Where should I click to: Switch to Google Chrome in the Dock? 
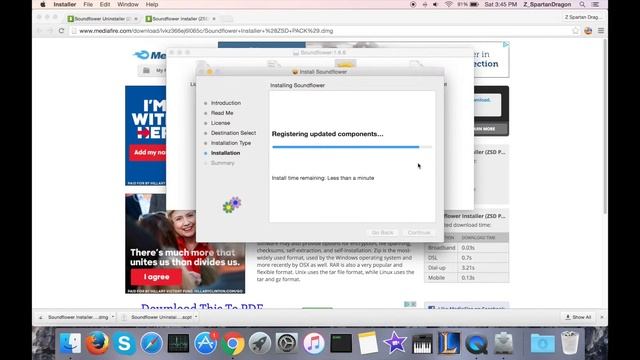click(233, 343)
